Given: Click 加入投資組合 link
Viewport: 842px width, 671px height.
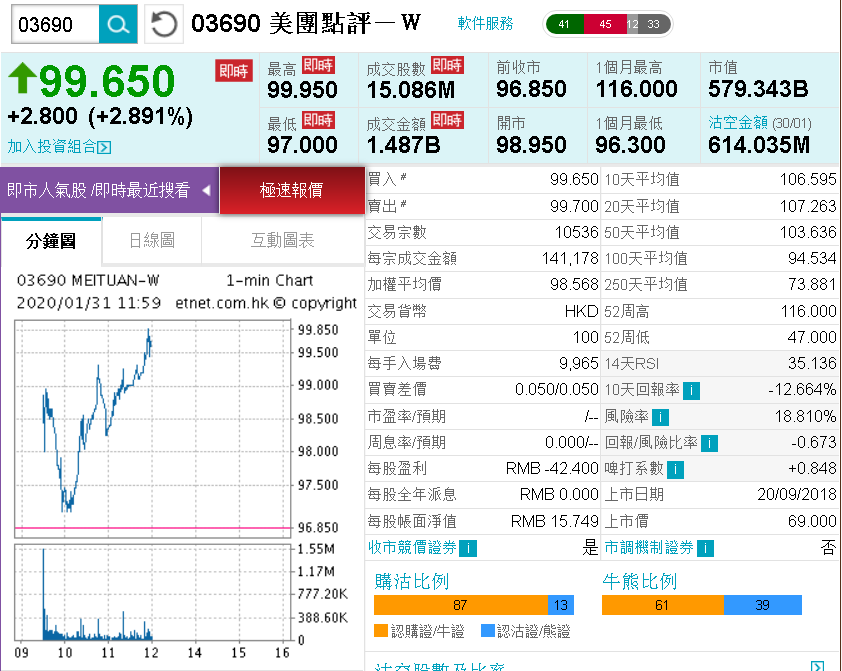Looking at the screenshot, I should (x=52, y=146).
